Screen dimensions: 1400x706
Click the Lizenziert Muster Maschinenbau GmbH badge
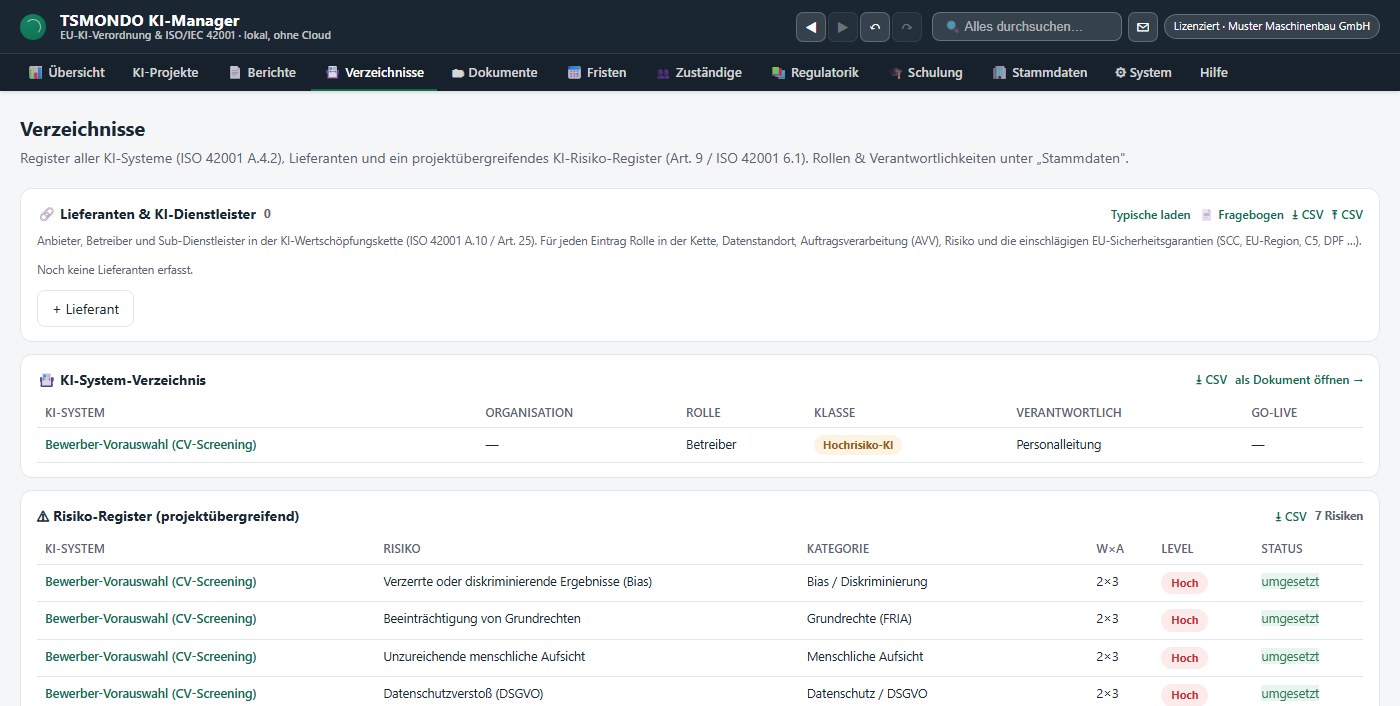[x=1271, y=27]
